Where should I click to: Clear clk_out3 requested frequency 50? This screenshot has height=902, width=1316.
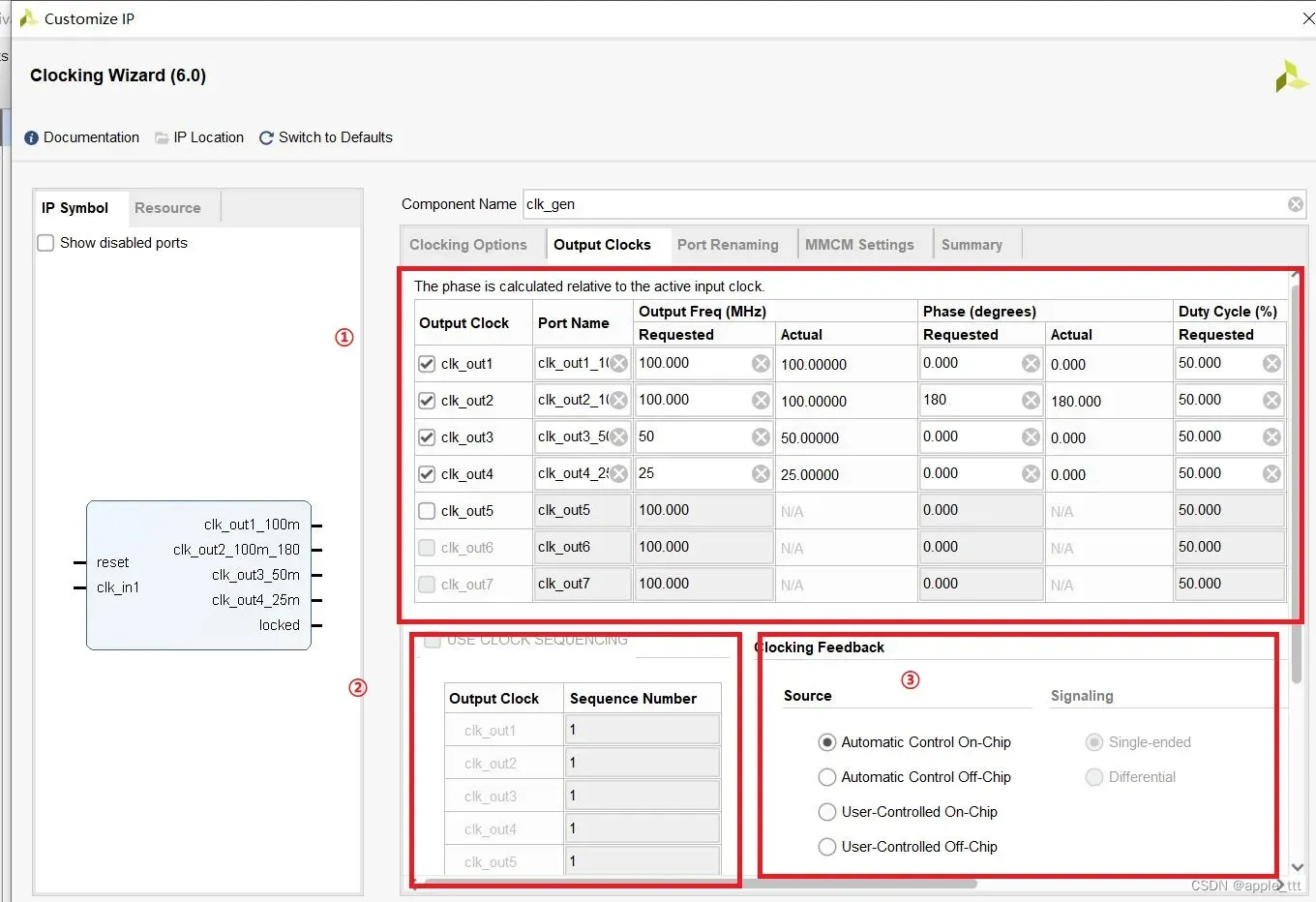pos(762,437)
